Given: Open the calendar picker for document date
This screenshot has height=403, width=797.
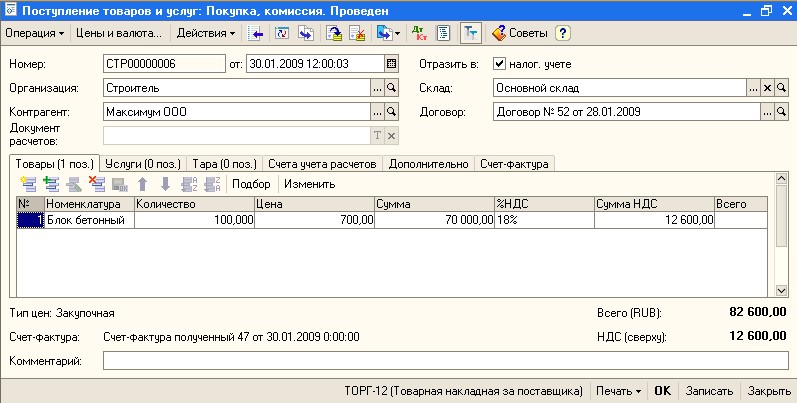Looking at the screenshot, I should click(x=391, y=64).
